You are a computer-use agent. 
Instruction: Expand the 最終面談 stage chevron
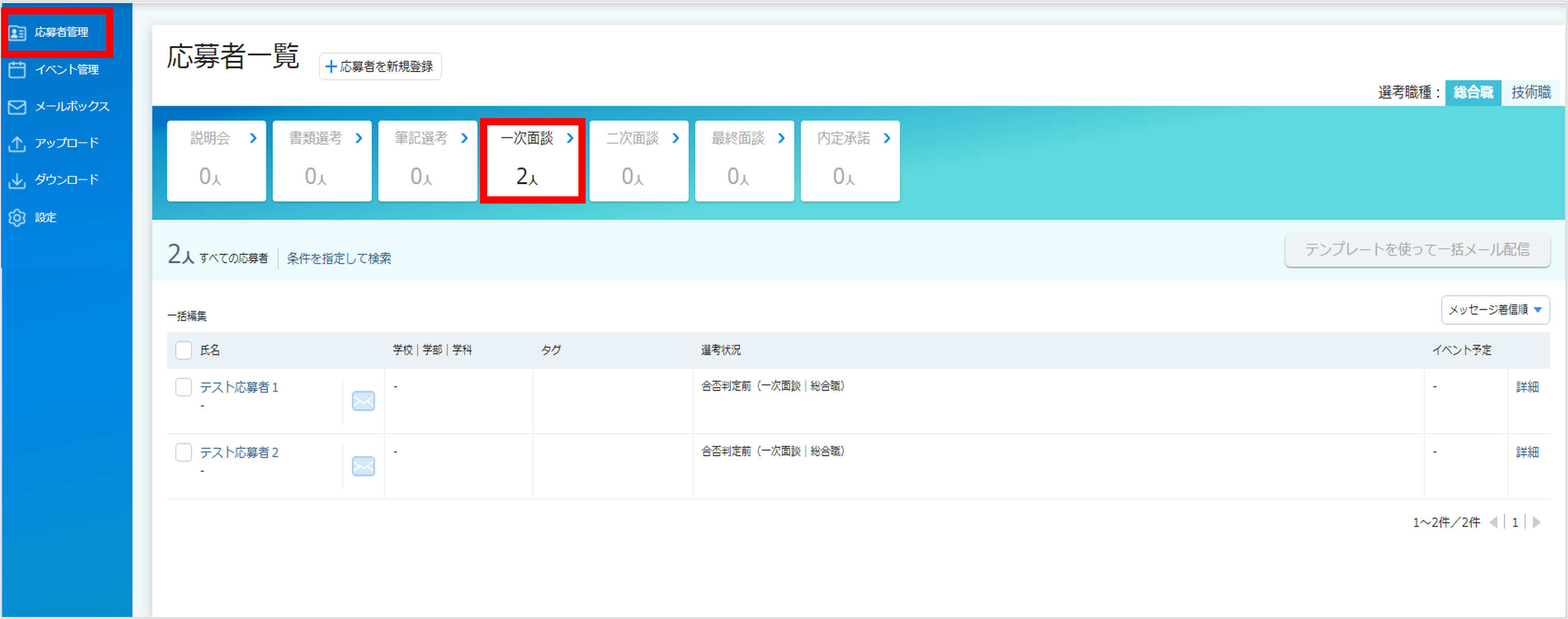(781, 139)
